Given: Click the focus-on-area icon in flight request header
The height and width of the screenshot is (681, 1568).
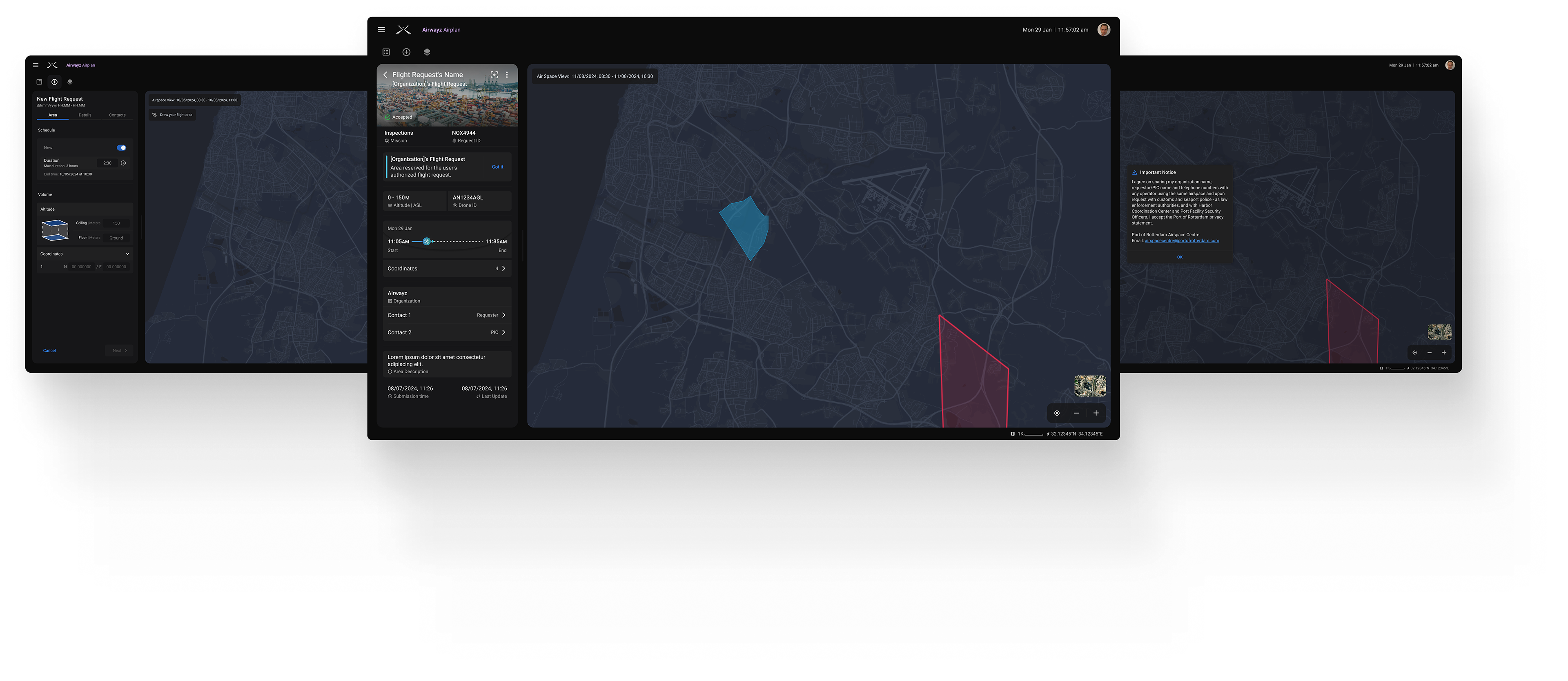Looking at the screenshot, I should (494, 75).
